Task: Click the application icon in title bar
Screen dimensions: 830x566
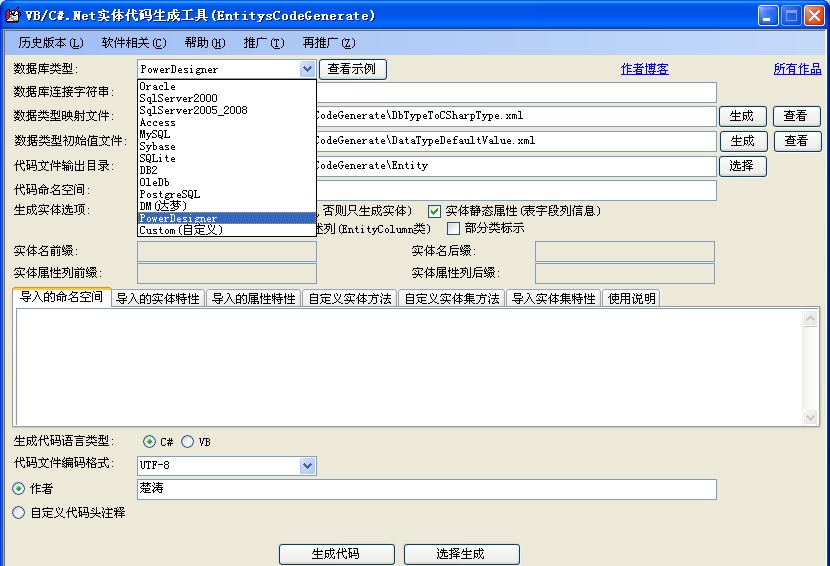Action: tap(12, 15)
